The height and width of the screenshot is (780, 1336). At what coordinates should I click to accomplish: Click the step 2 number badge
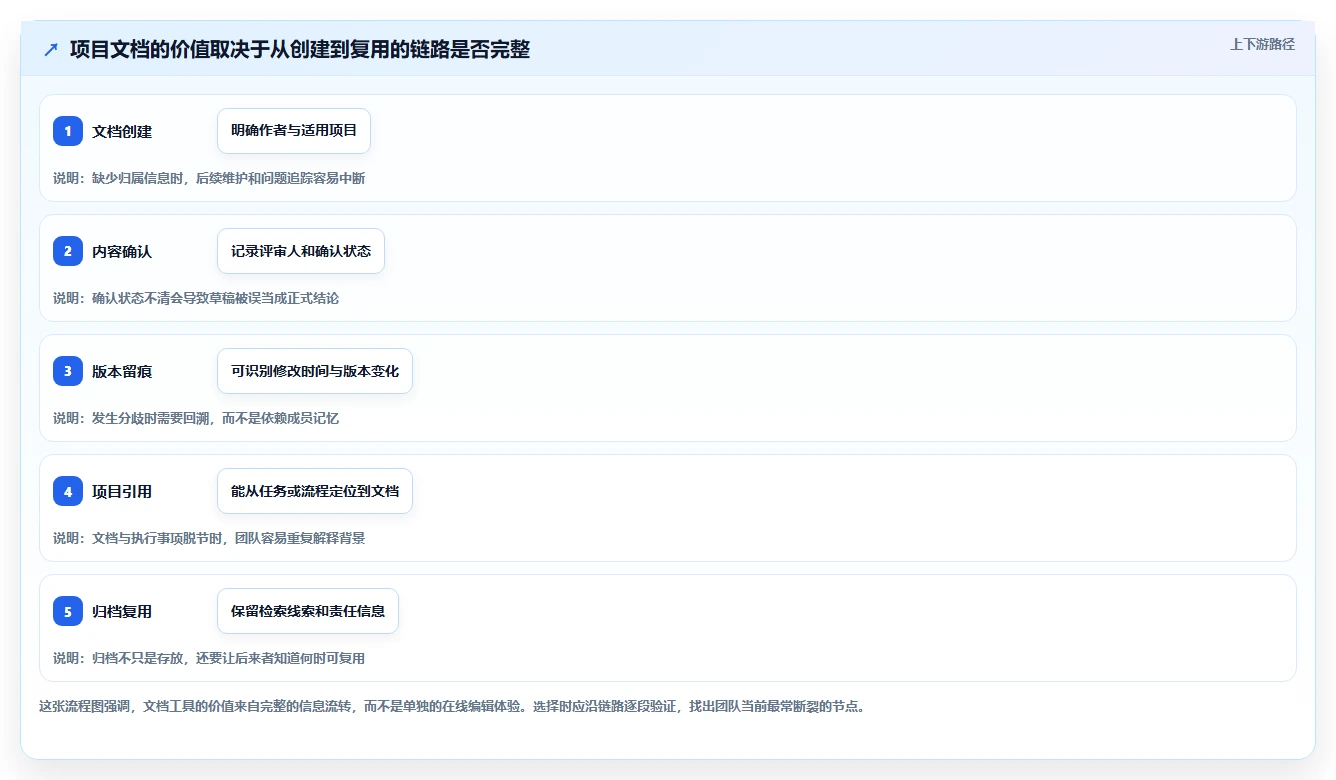pyautogui.click(x=68, y=251)
